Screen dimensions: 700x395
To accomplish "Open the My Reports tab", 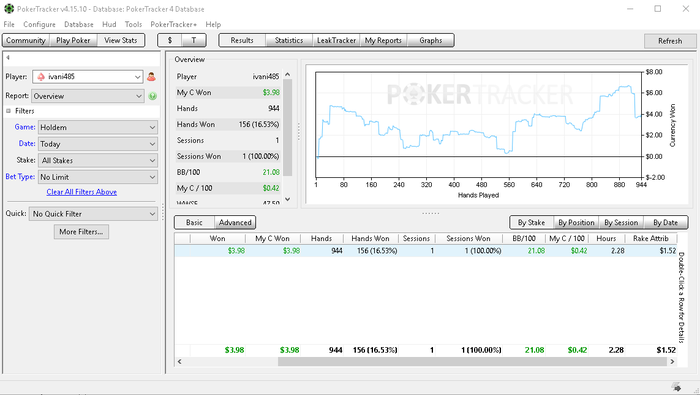I will 383,40.
